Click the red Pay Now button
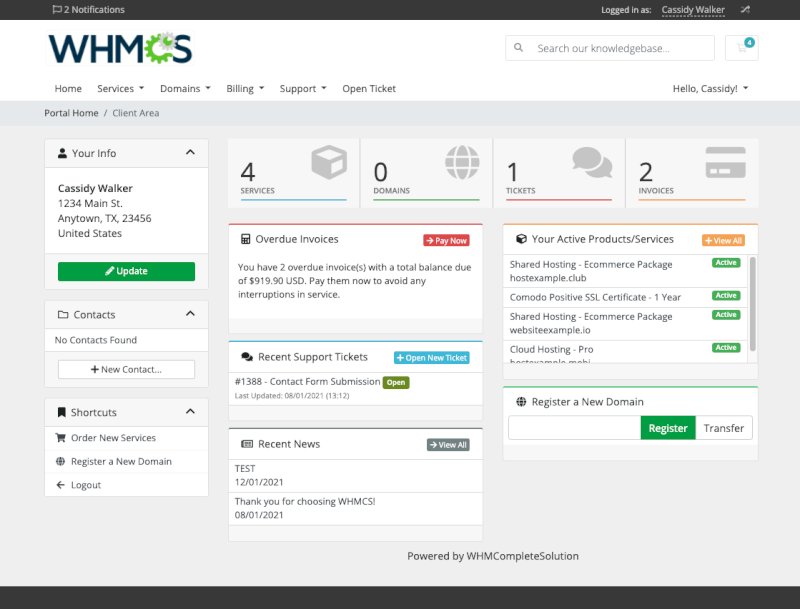The width and height of the screenshot is (800, 609). (x=446, y=241)
